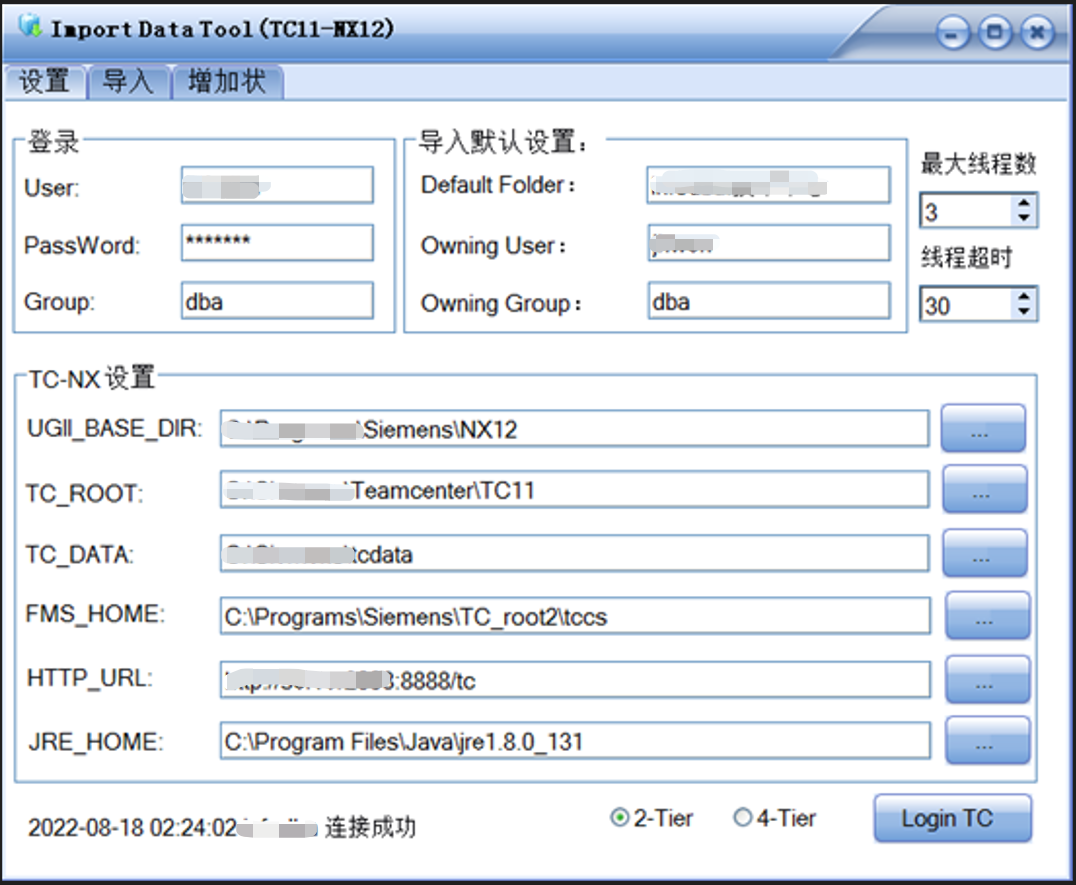Click the application icon in title bar
1076x885 pixels.
pyautogui.click(x=30, y=27)
